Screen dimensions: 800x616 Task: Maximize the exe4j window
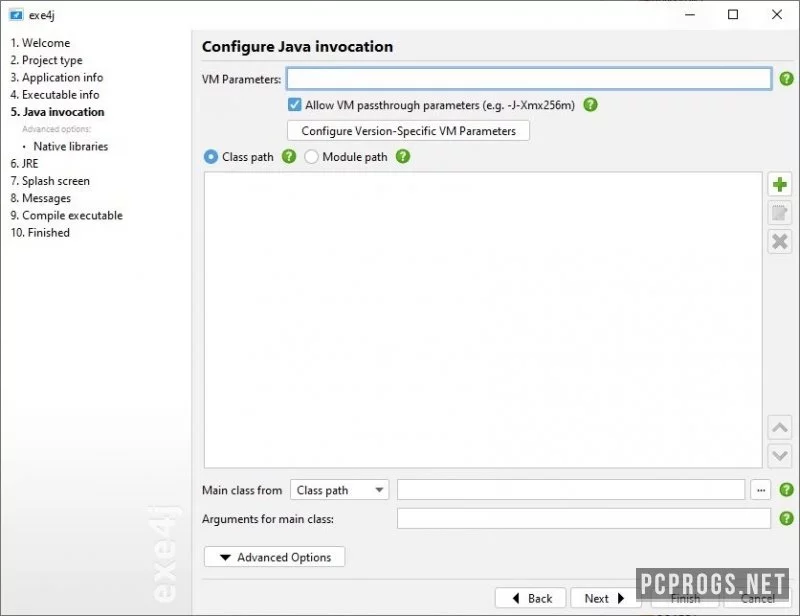[733, 14]
